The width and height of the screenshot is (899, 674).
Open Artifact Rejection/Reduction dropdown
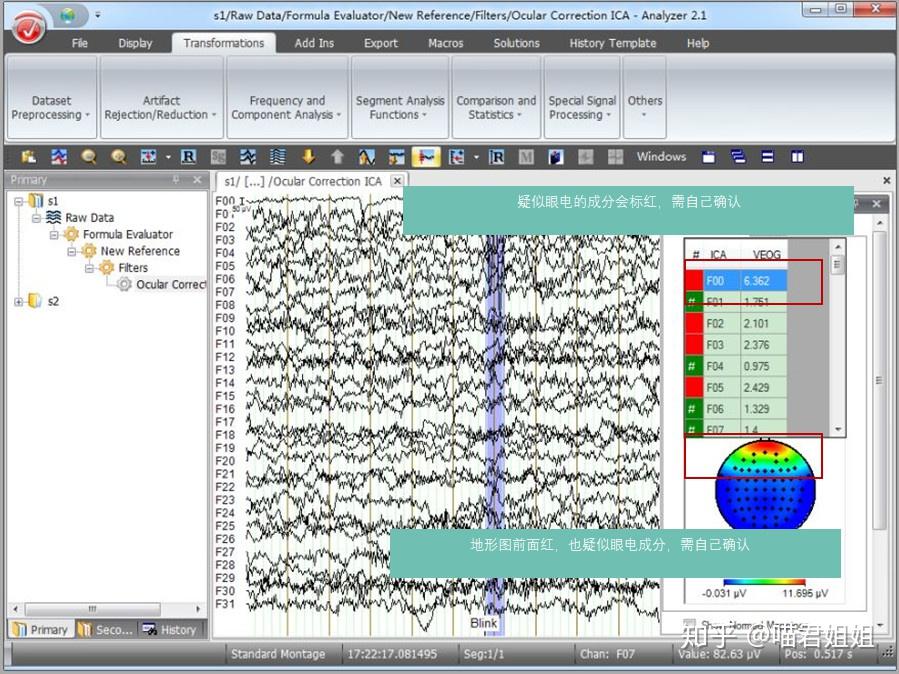point(161,108)
